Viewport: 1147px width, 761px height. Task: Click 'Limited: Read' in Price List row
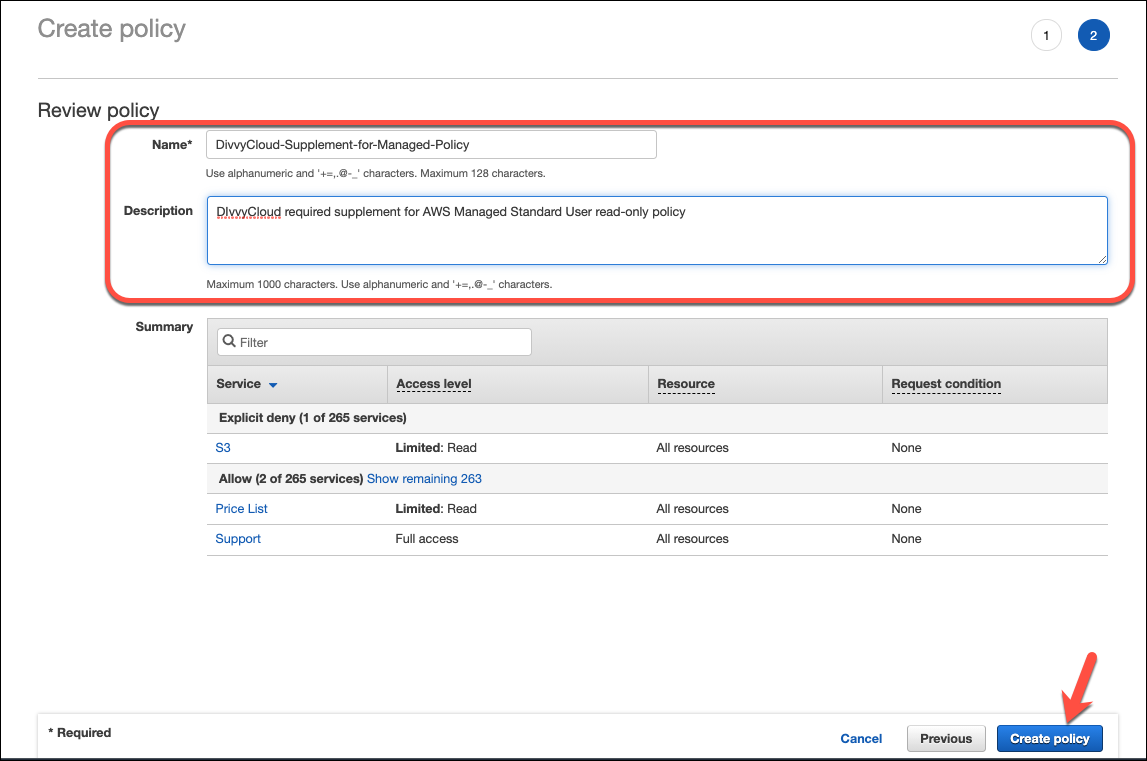point(436,509)
